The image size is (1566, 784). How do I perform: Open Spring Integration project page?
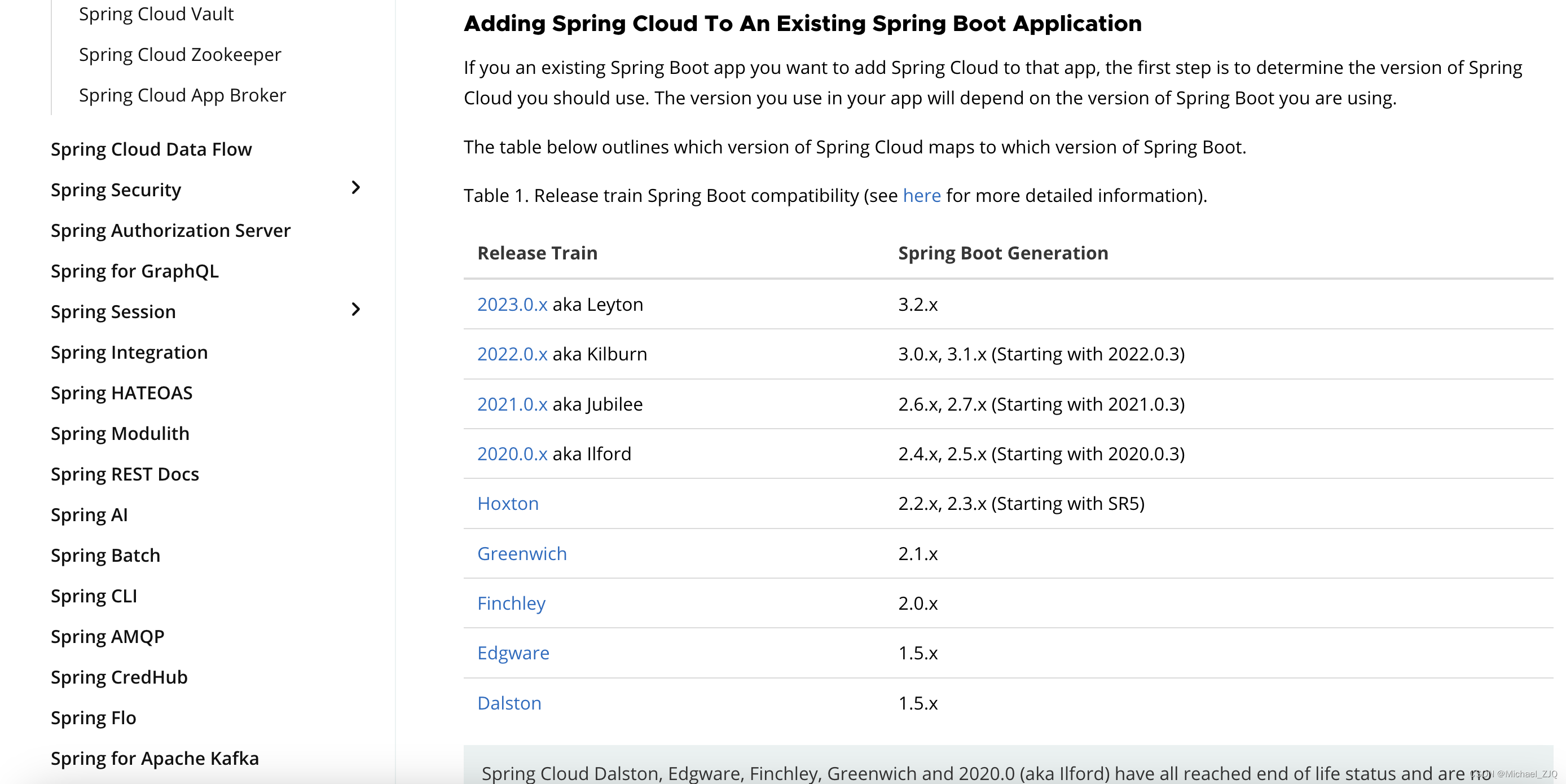tap(130, 353)
